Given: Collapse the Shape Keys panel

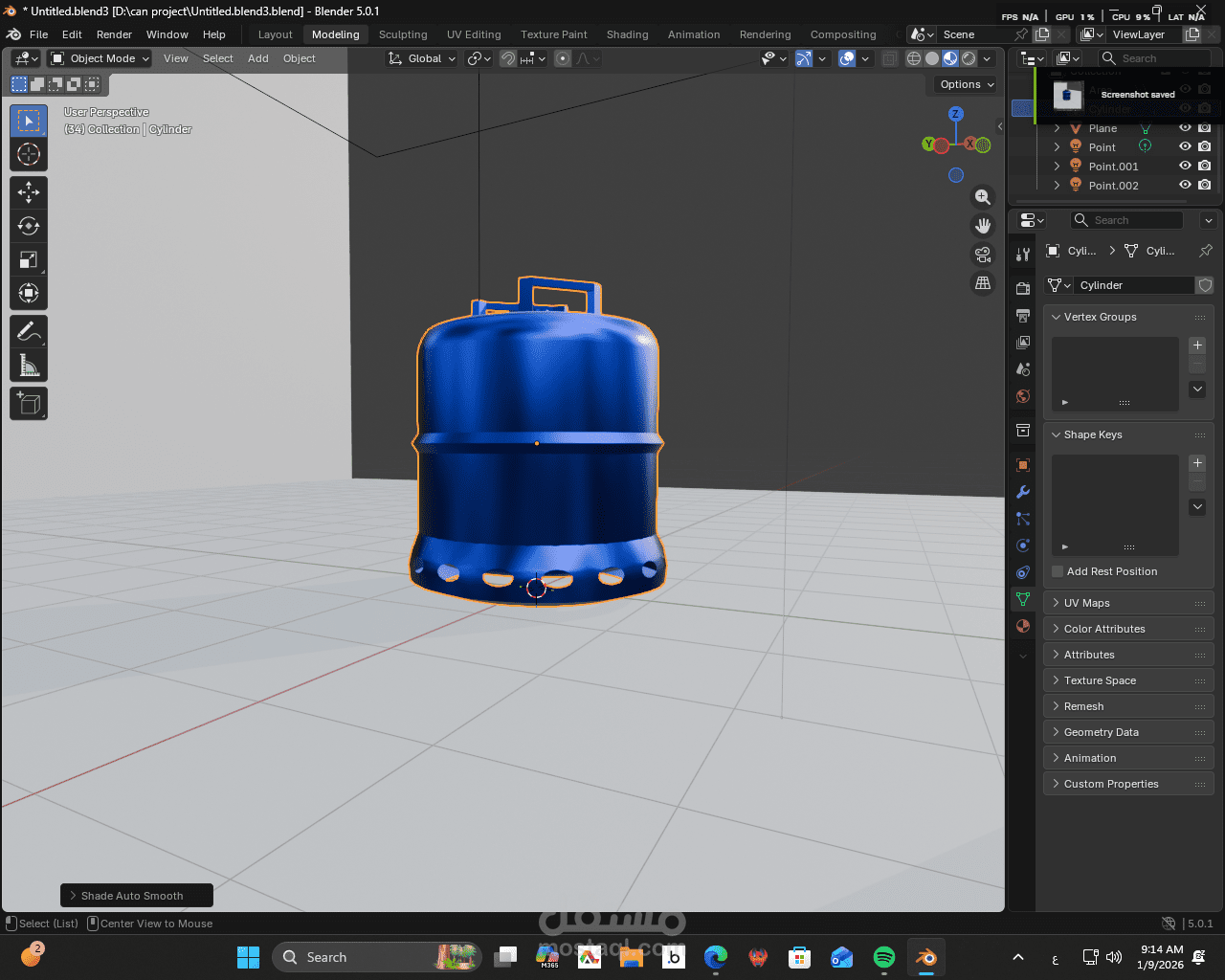Looking at the screenshot, I should [x=1057, y=434].
